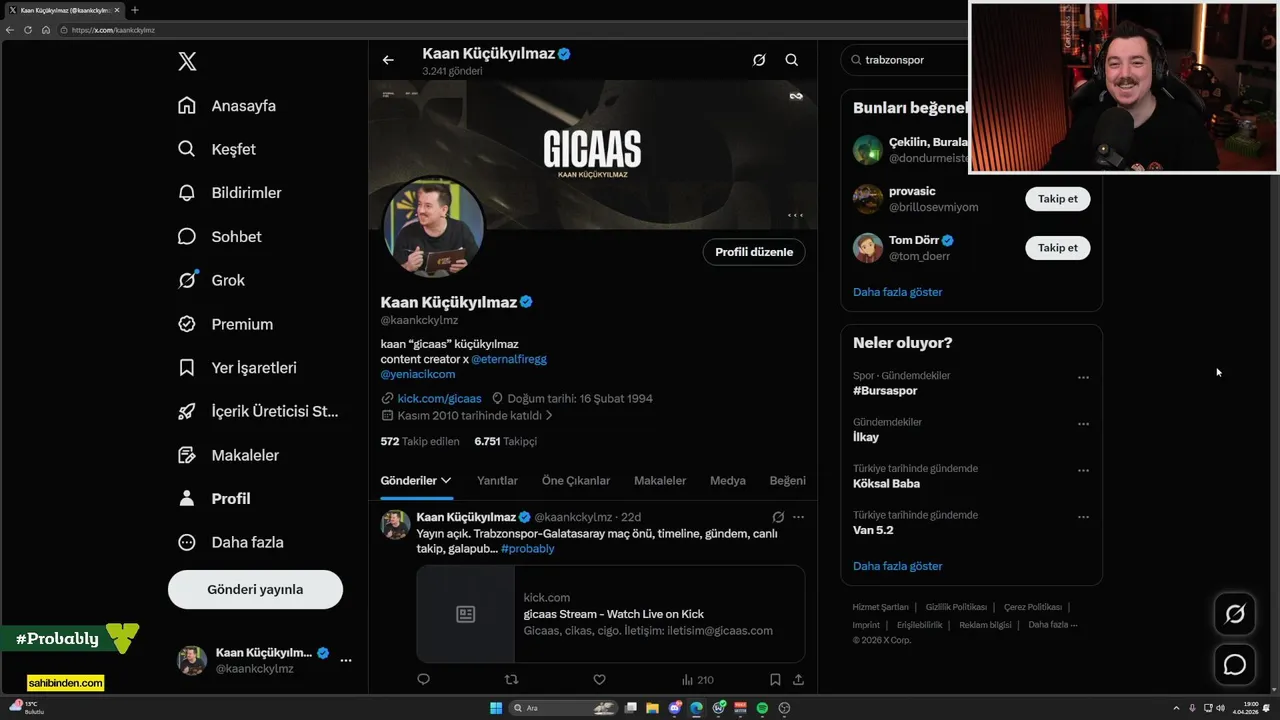Open Gizlilik Politikası footer link
This screenshot has height=720, width=1280.
(956, 607)
